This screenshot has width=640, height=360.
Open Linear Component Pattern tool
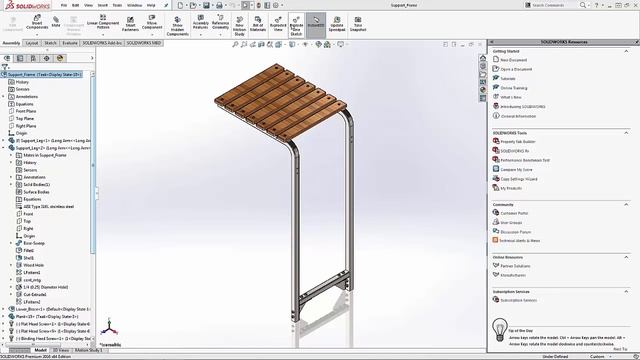tap(103, 22)
